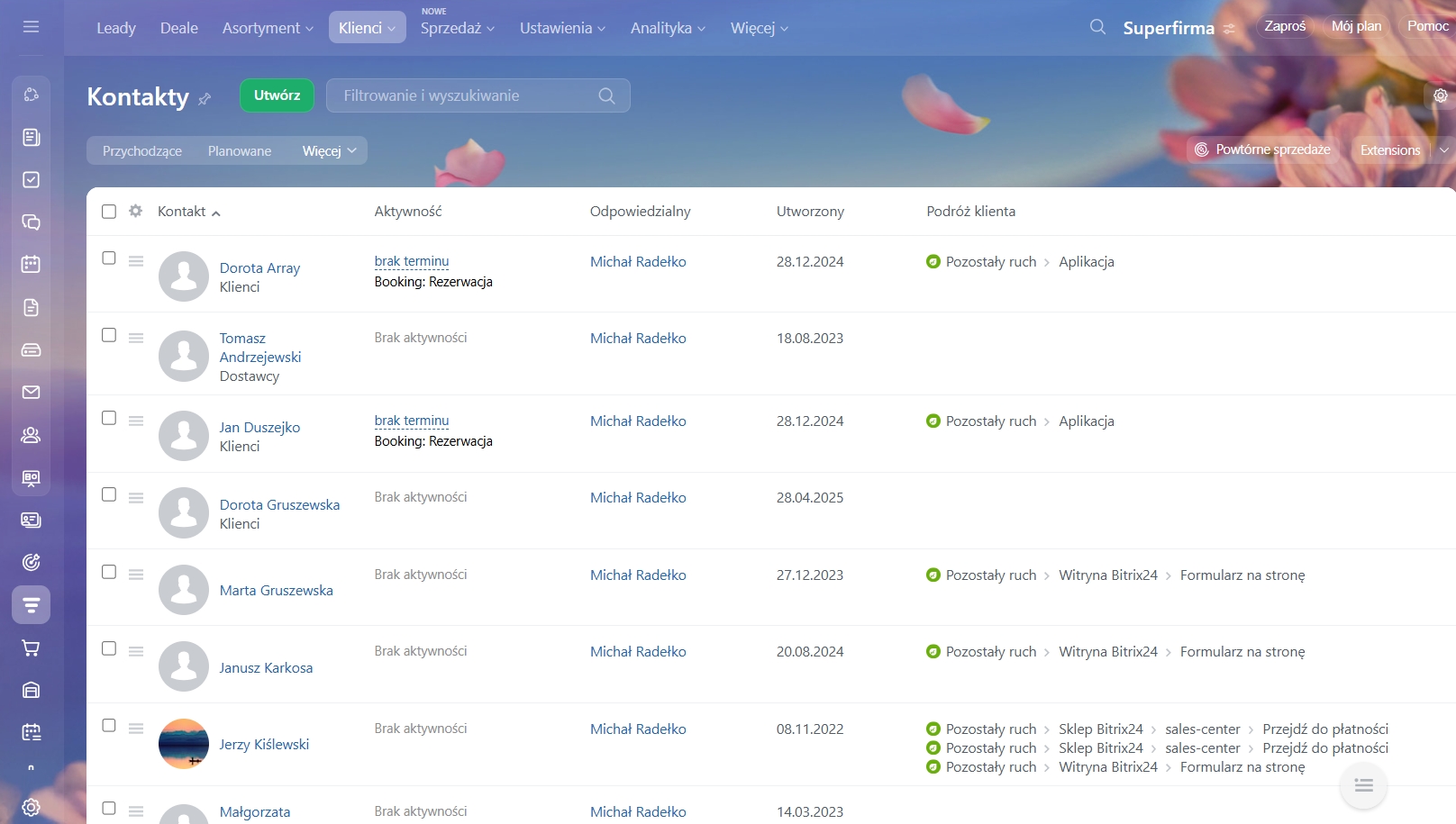Open the grid column settings gear

[x=135, y=211]
